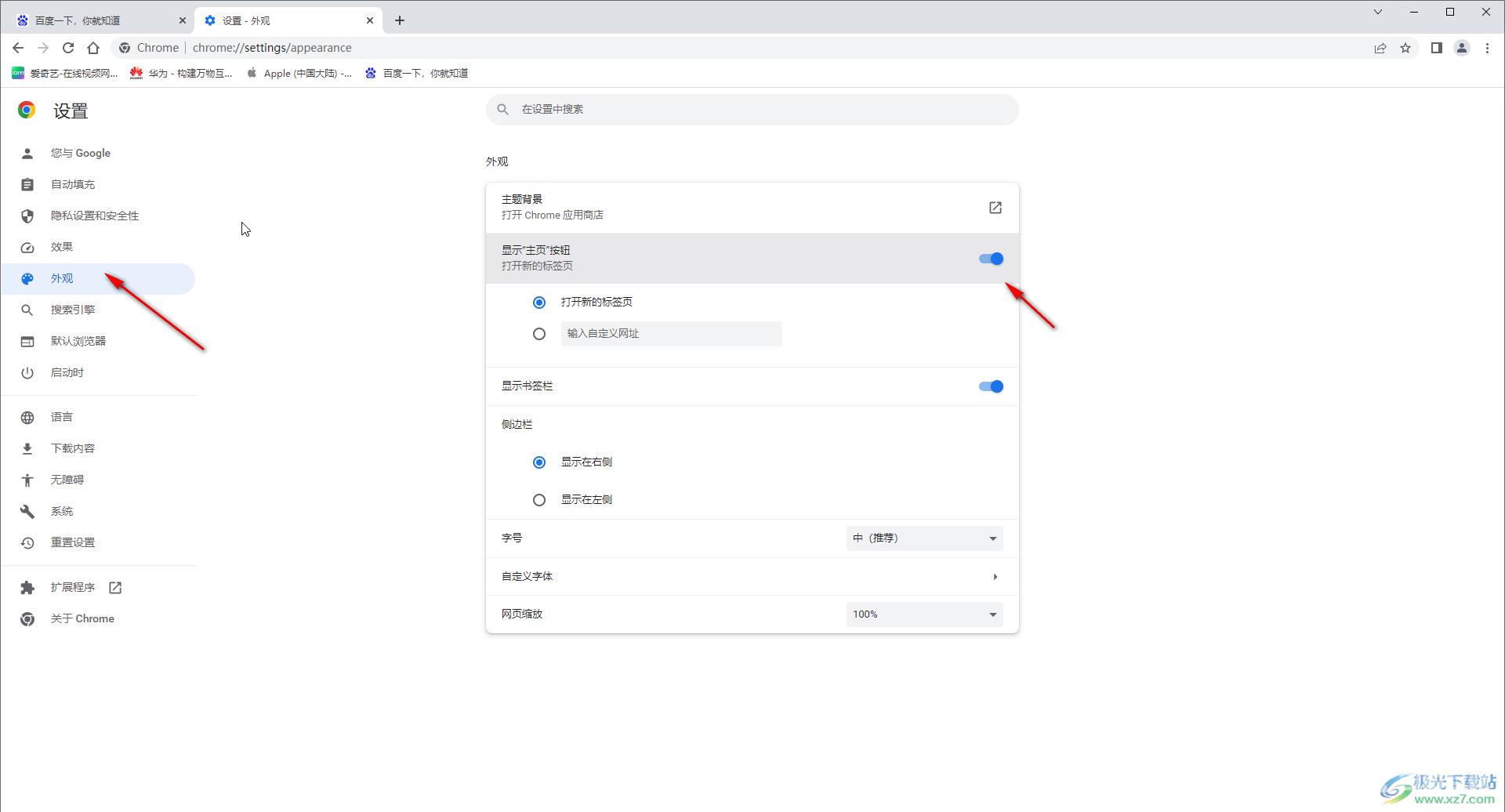Open the 华为 bookmark
1505x812 pixels.
click(181, 73)
